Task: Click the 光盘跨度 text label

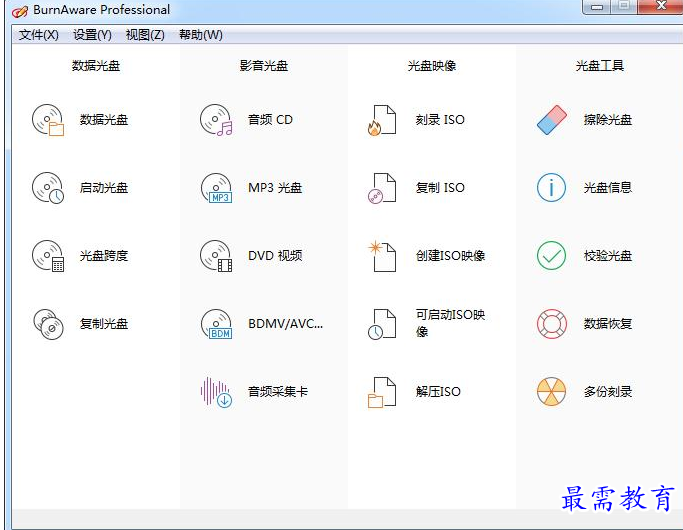Action: (x=104, y=256)
